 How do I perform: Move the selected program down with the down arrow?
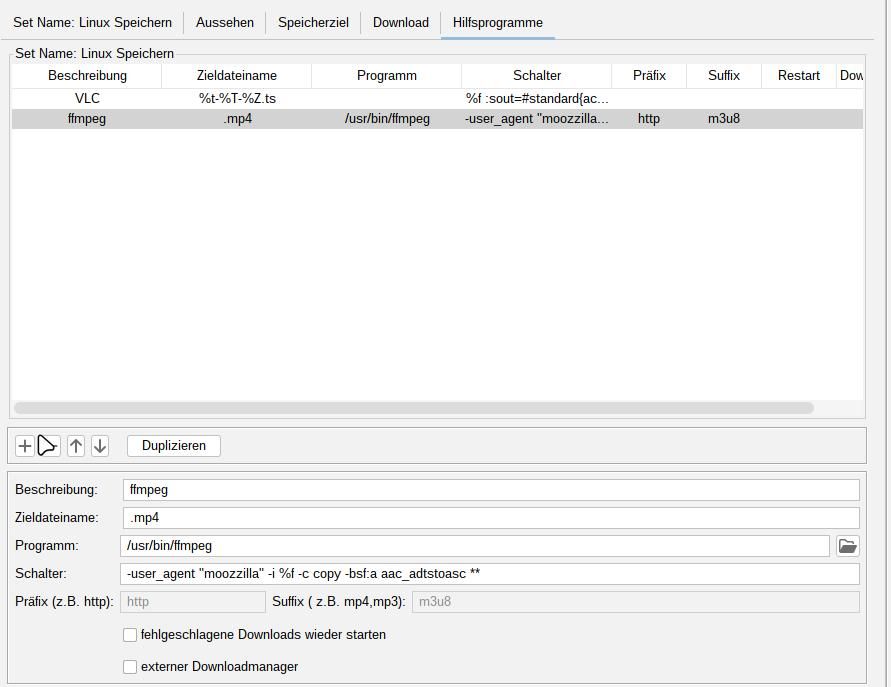click(x=99, y=446)
